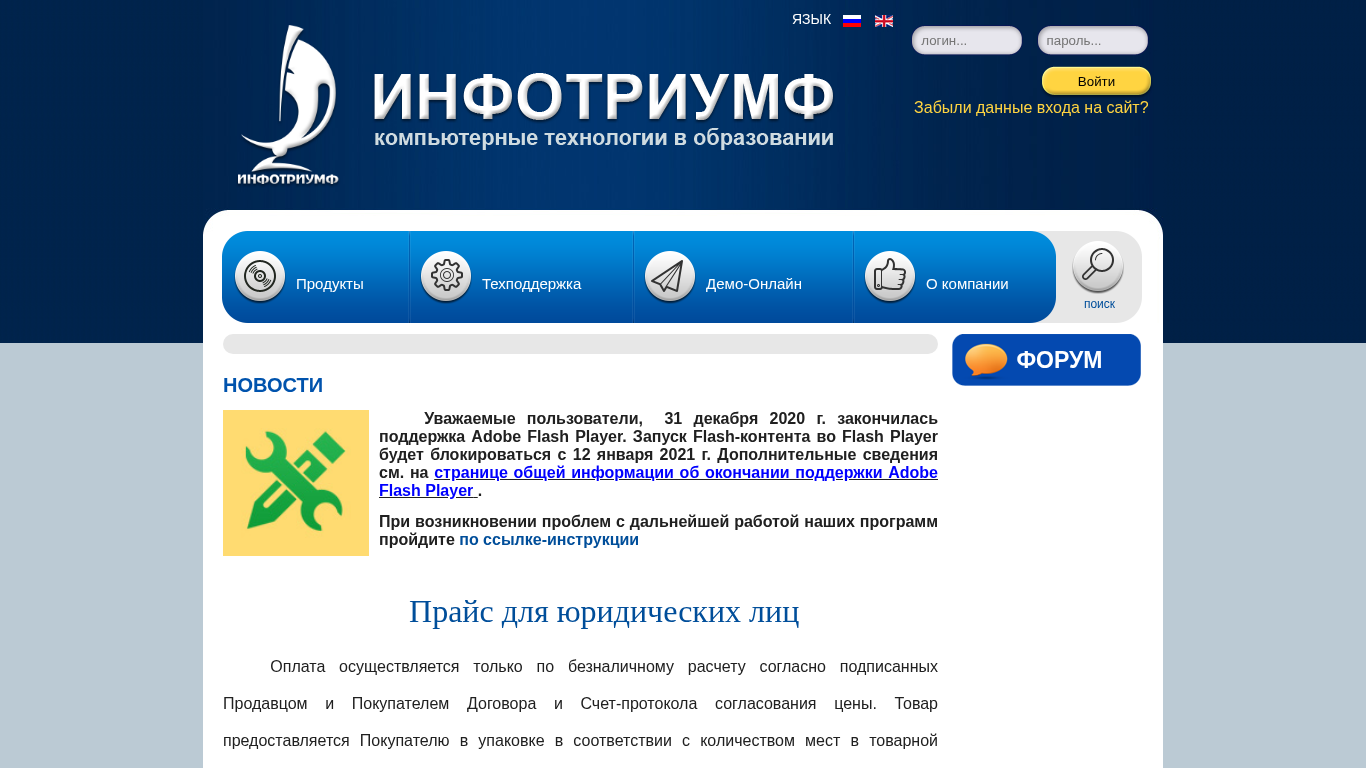Click the gear icon for Техподдержка

(x=446, y=276)
